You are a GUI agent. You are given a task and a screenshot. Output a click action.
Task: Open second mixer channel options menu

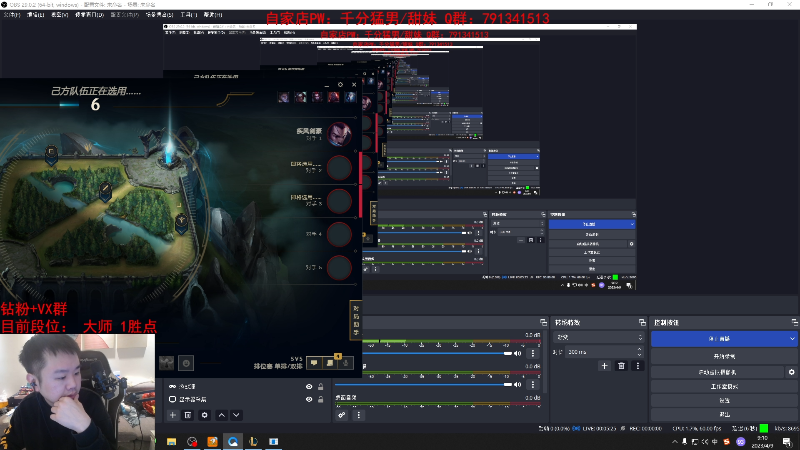[533, 385]
